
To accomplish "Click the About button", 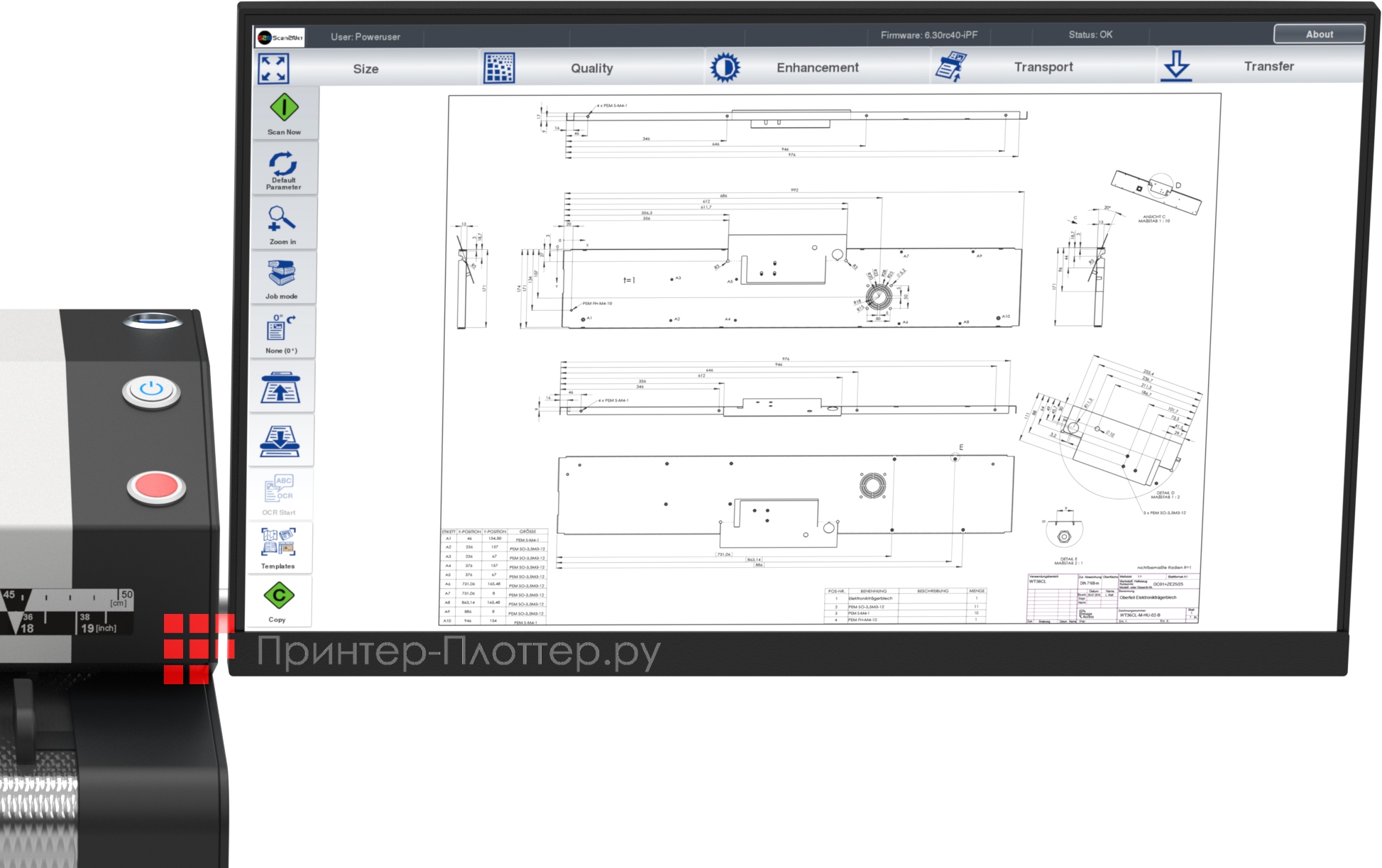I will click(x=1320, y=33).
